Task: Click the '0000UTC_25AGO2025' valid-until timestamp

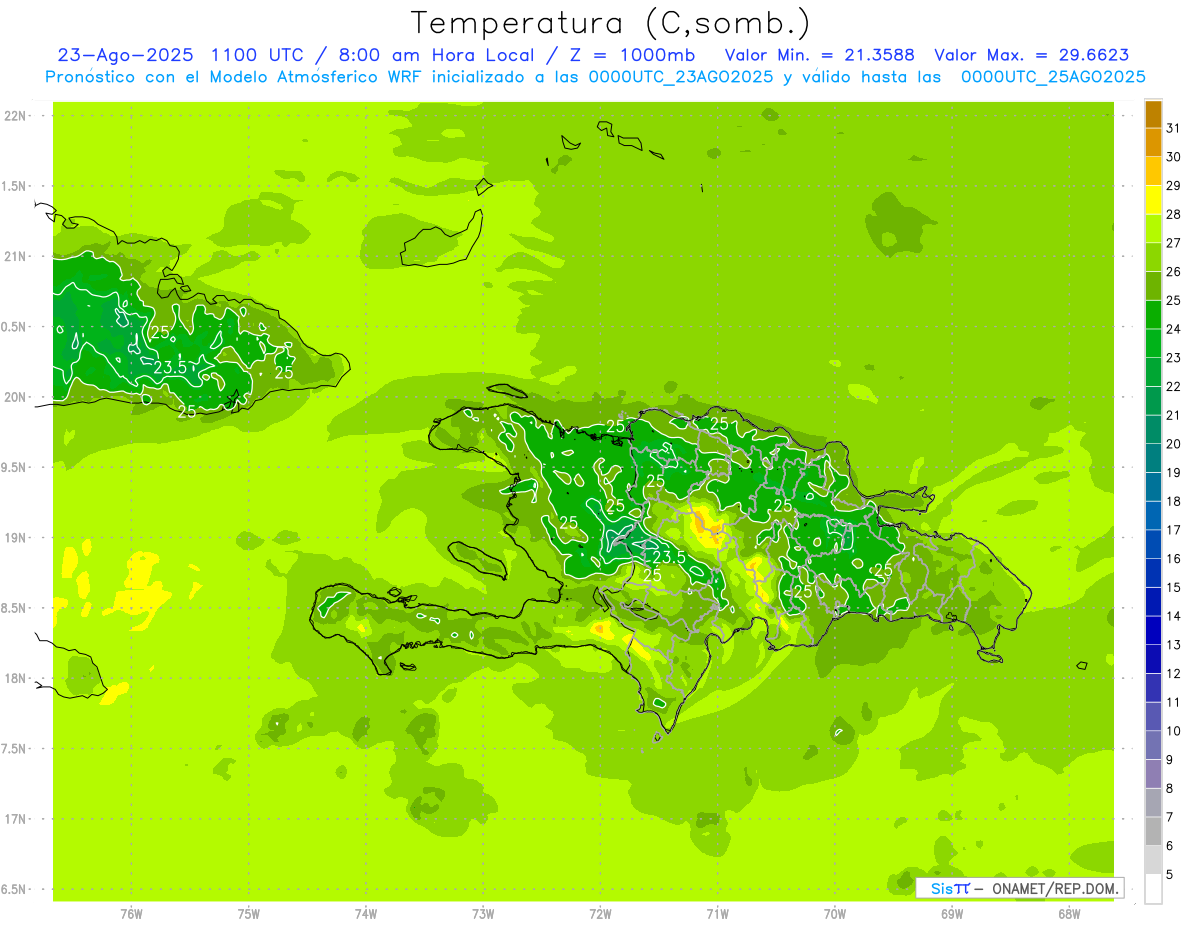Action: tap(1053, 77)
